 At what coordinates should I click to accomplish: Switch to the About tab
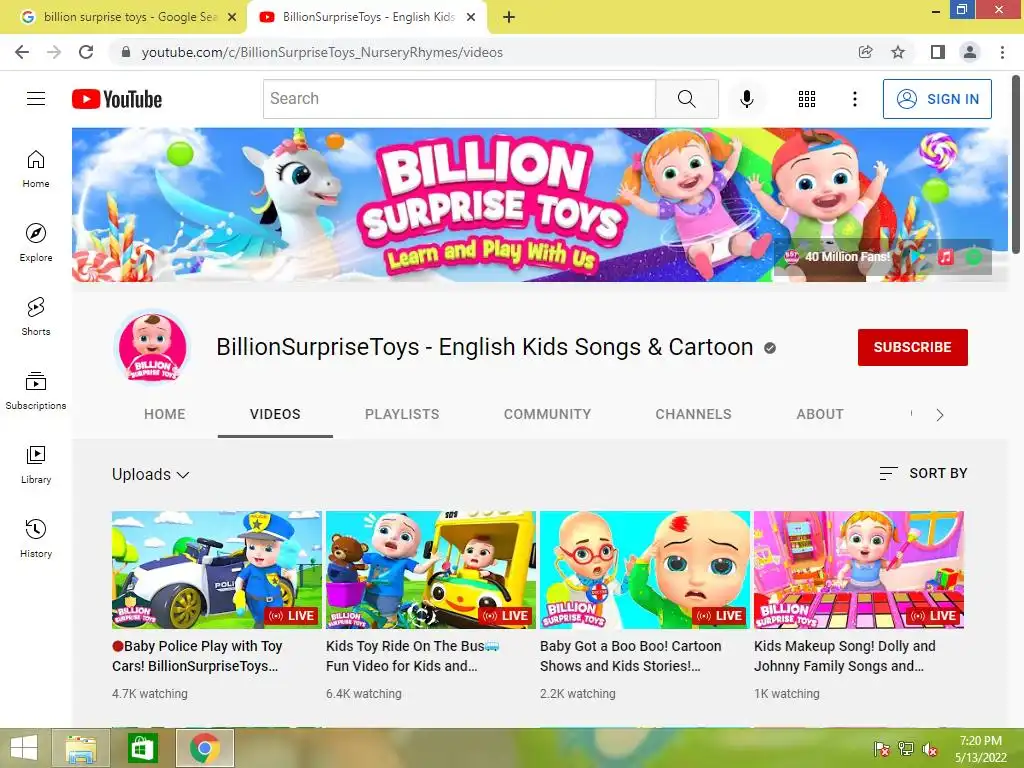(820, 415)
